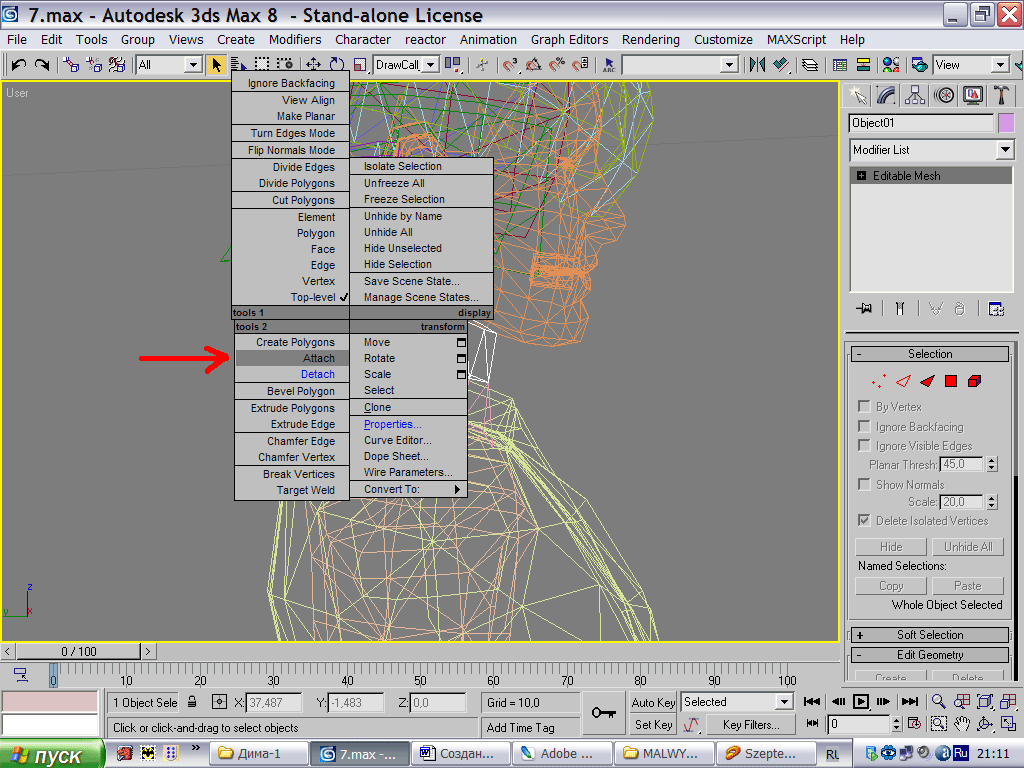Play the animation

(x=861, y=701)
